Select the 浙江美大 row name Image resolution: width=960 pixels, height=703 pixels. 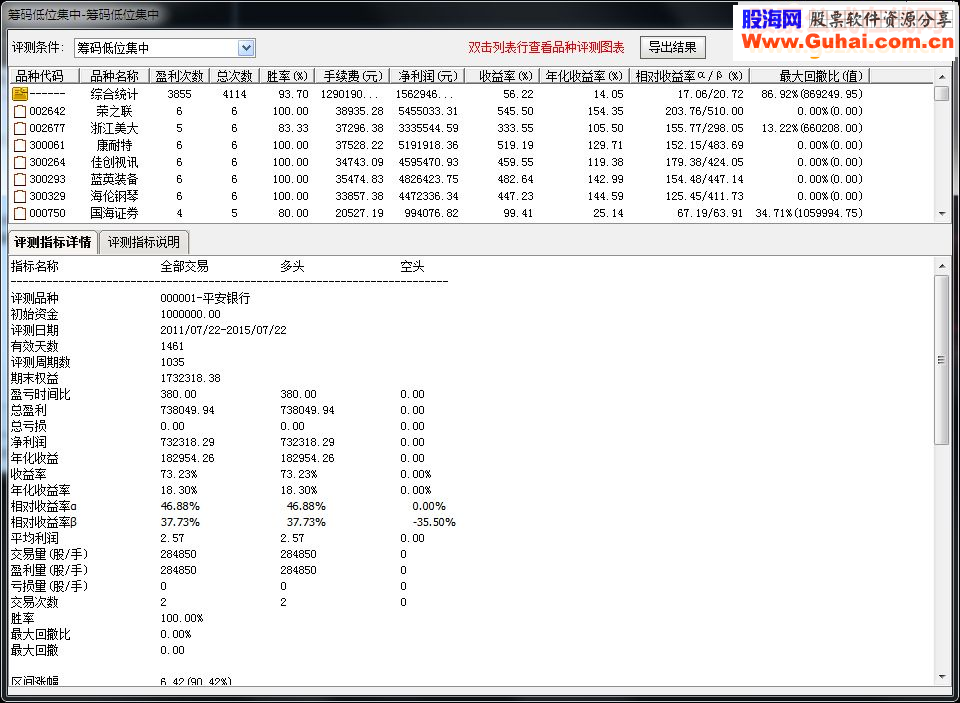[x=114, y=129]
